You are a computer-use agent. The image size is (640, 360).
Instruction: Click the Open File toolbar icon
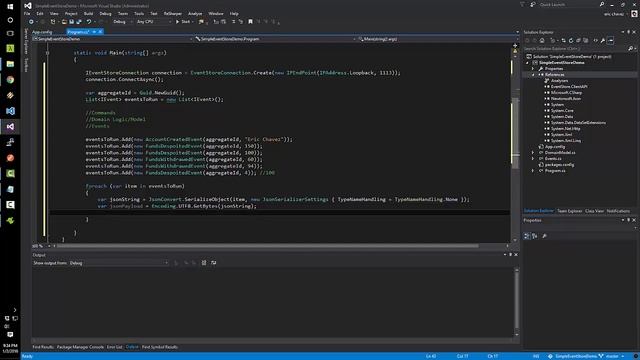64,22
